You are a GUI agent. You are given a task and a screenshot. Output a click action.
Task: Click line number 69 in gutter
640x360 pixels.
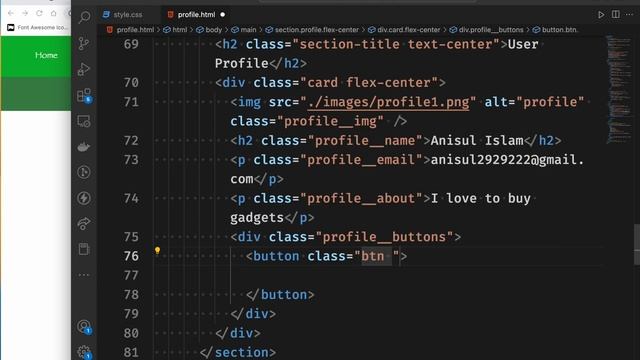[131, 44]
